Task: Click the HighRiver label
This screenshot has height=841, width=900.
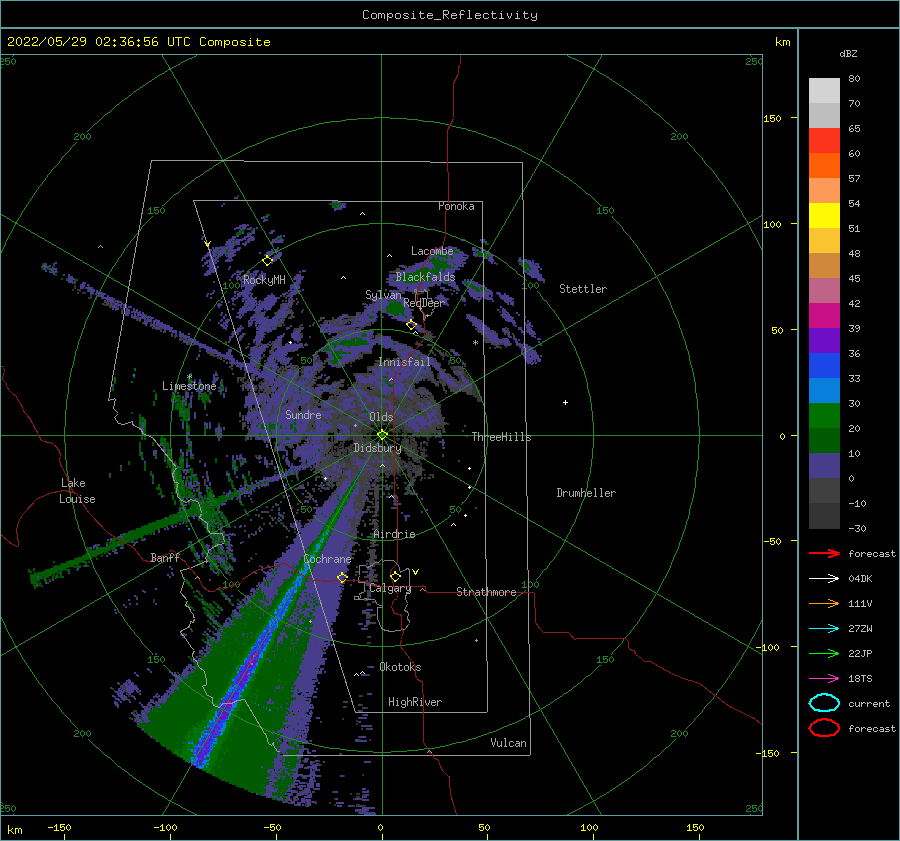Action: point(415,702)
